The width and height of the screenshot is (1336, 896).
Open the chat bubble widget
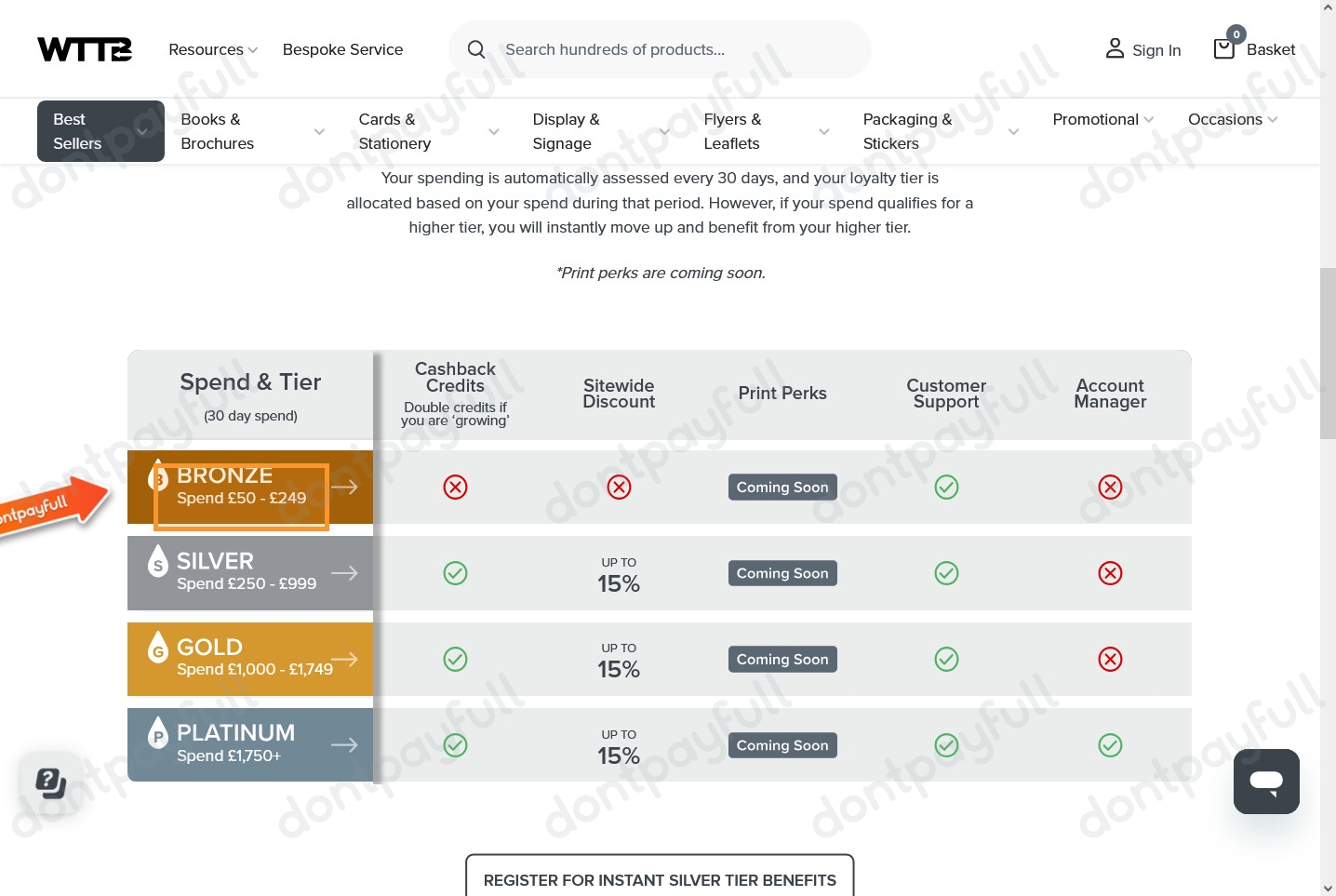pos(1265,782)
